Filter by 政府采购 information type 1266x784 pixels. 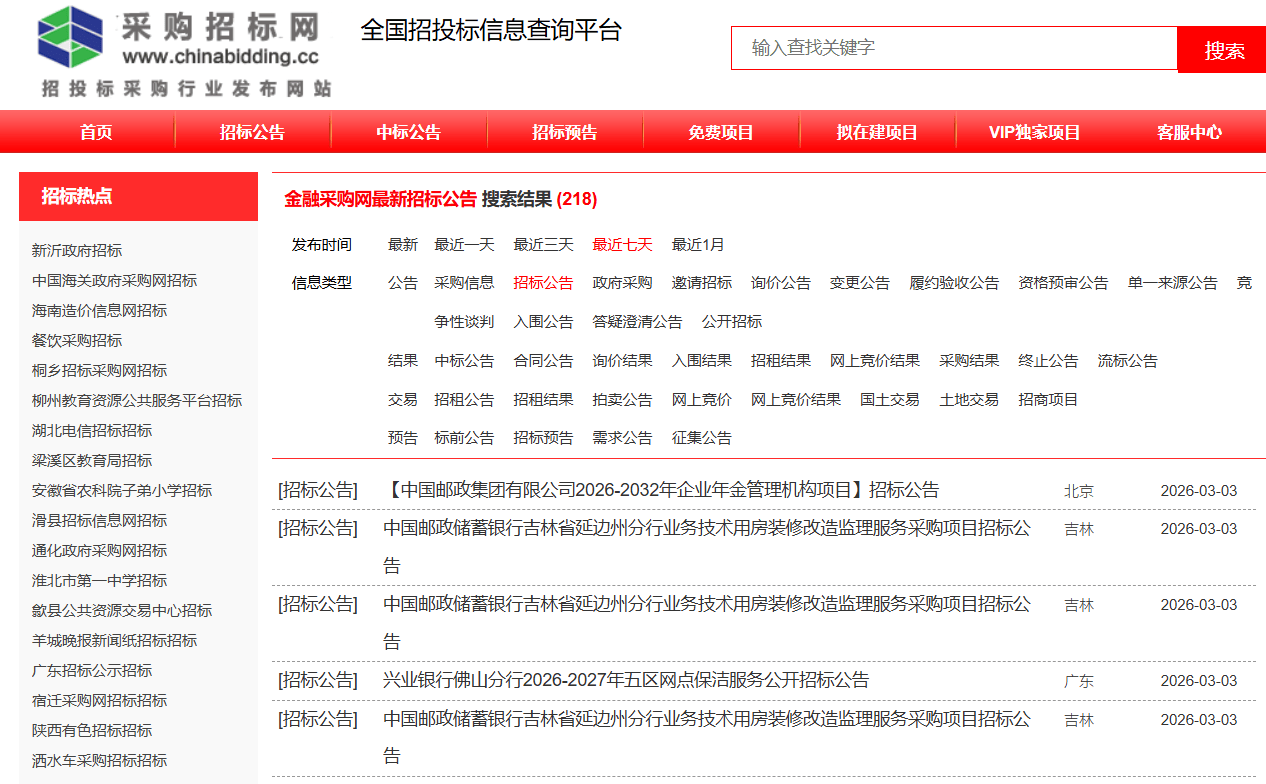622,283
